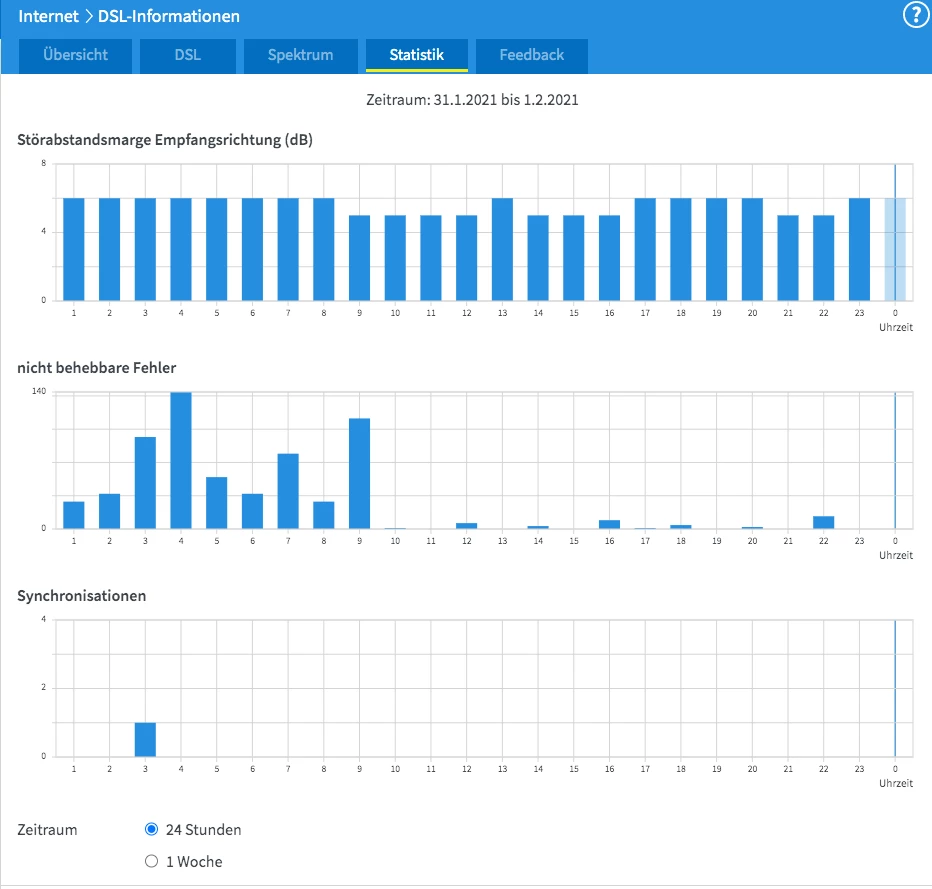932x889 pixels.
Task: Open the Feedback tab
Action: (x=531, y=55)
